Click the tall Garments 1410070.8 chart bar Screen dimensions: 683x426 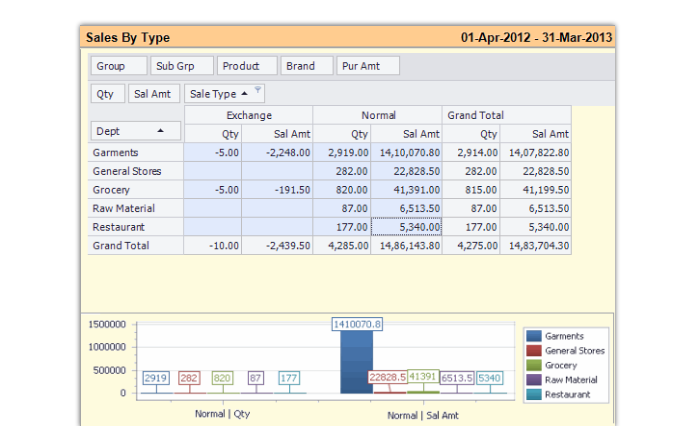click(x=357, y=362)
